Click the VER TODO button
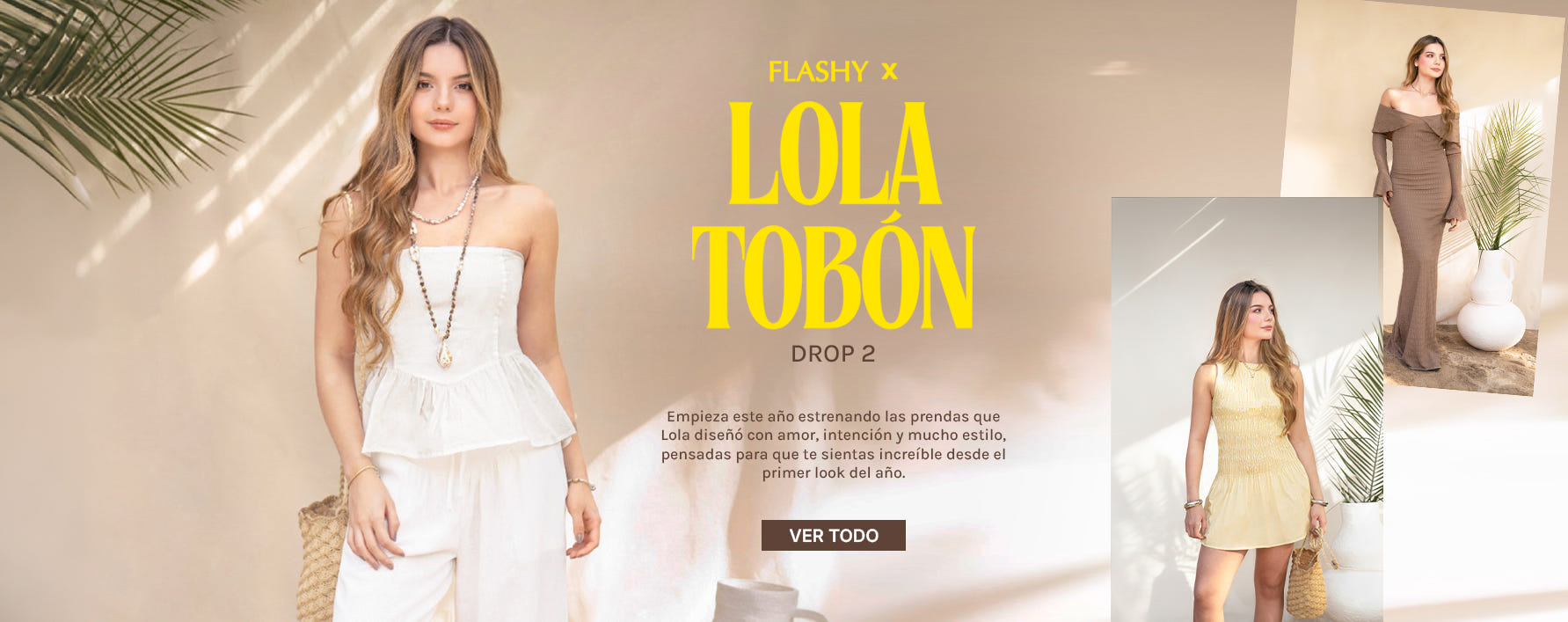This screenshot has height=622, width=1568. [833, 535]
